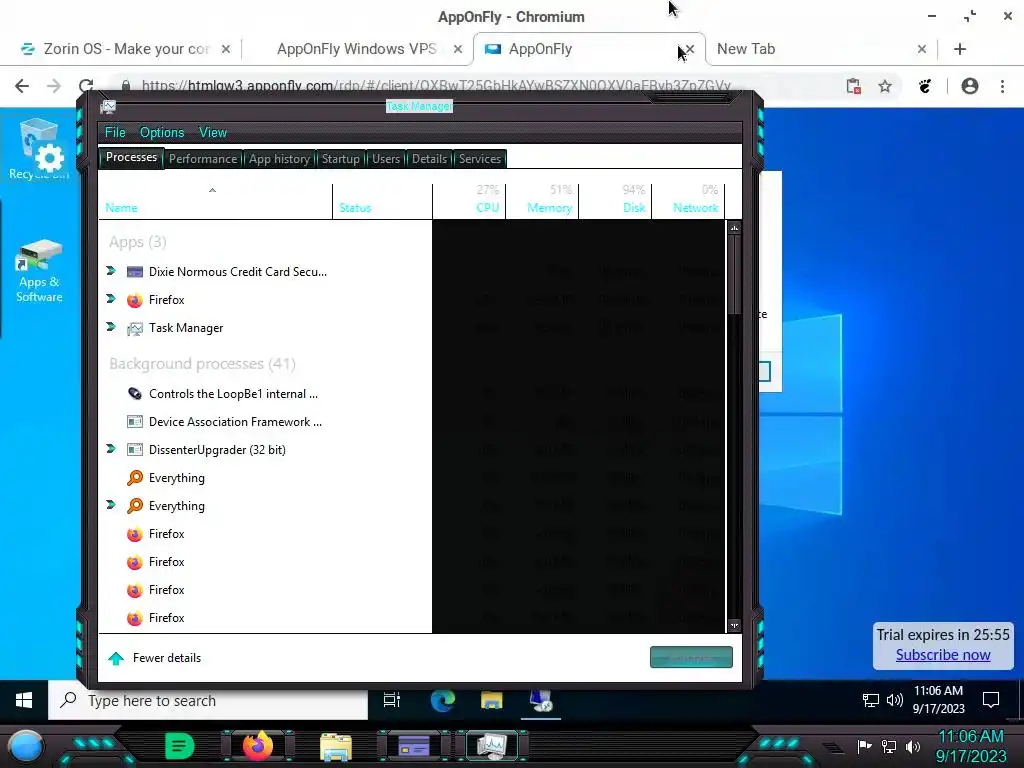The height and width of the screenshot is (768, 1024).
Task: Click the Type here to search box
Action: 208,701
